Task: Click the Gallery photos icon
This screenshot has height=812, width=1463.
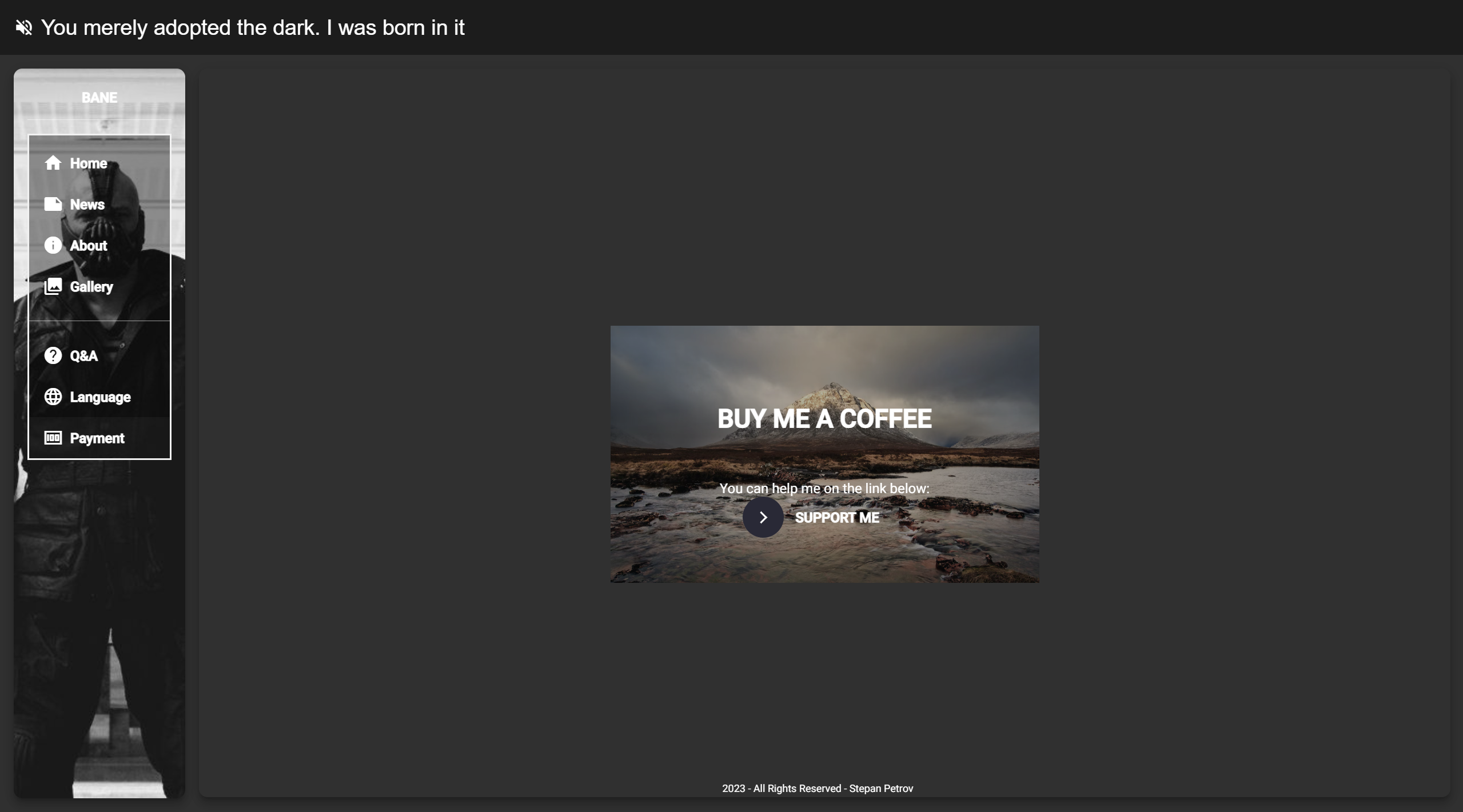Action: point(53,287)
